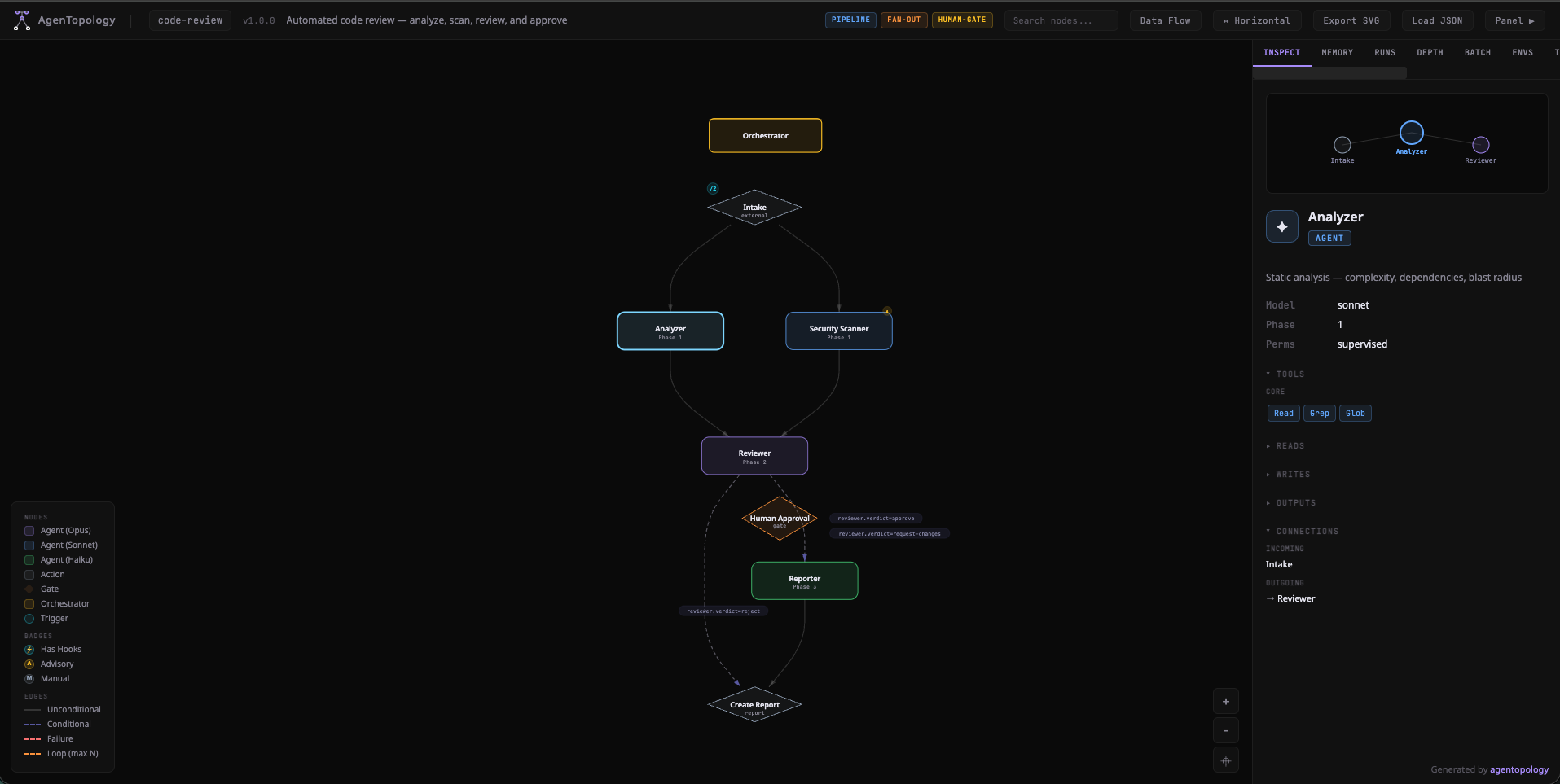Select the Analyzer node on canvas

[670, 331]
